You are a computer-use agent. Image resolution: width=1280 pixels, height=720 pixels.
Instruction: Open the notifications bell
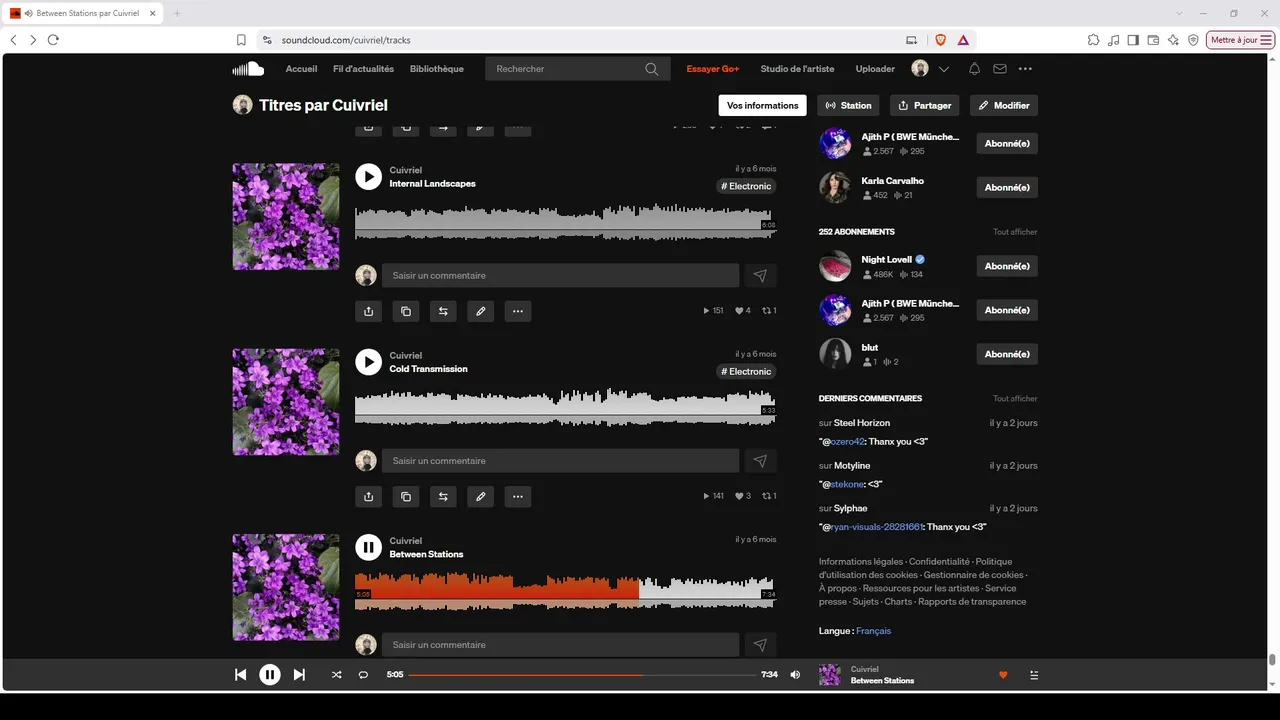pos(974,69)
